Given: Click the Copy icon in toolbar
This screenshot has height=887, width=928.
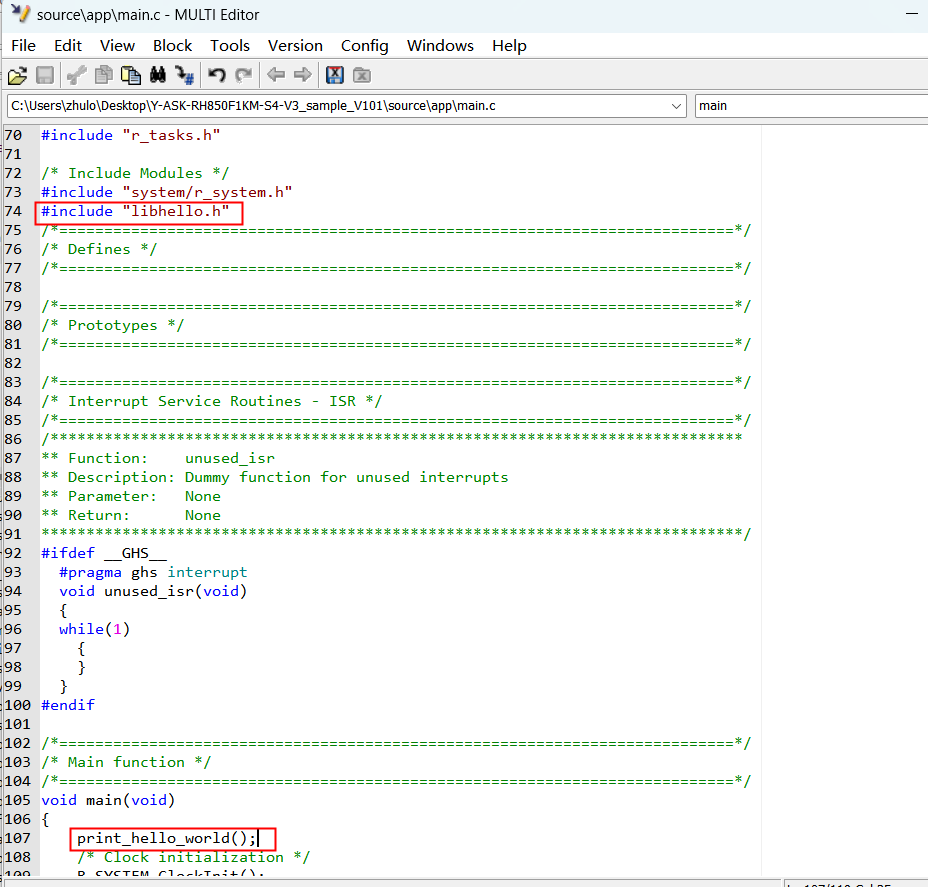Looking at the screenshot, I should pyautogui.click(x=103, y=75).
